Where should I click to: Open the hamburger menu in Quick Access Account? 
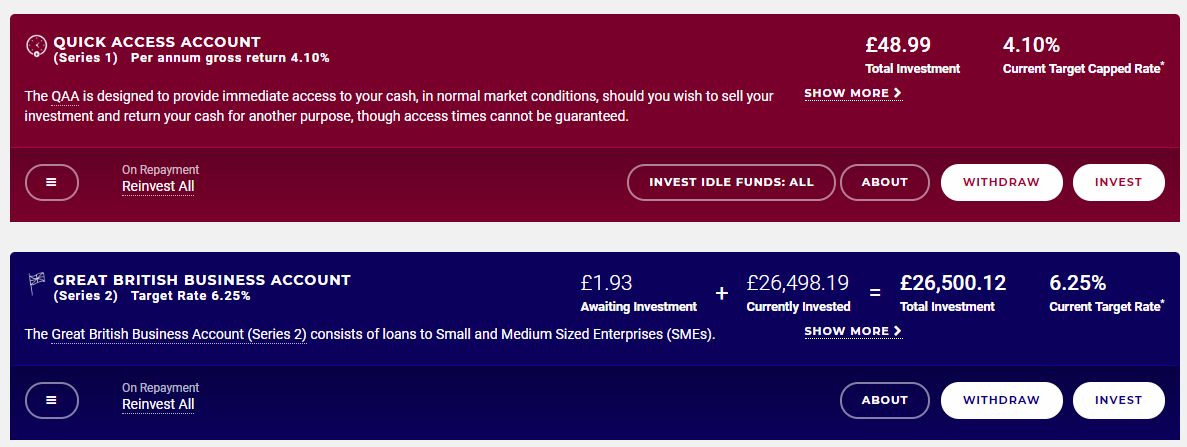click(51, 183)
